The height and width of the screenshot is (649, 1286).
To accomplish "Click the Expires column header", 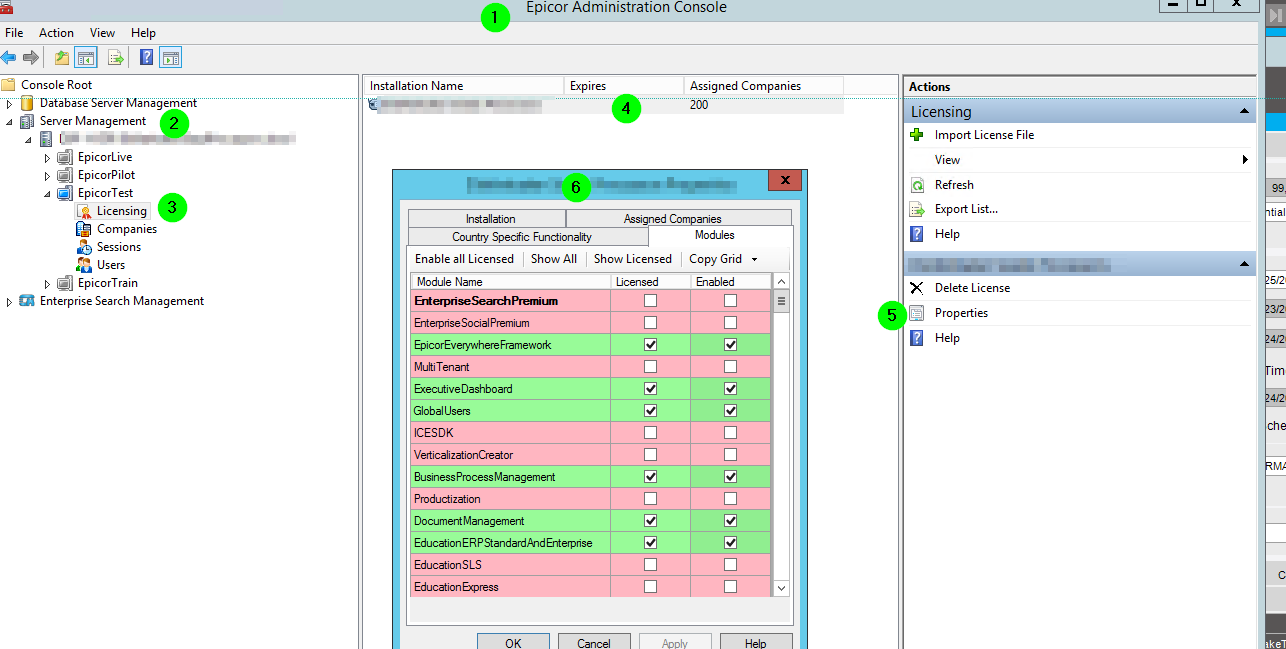I will tap(624, 86).
